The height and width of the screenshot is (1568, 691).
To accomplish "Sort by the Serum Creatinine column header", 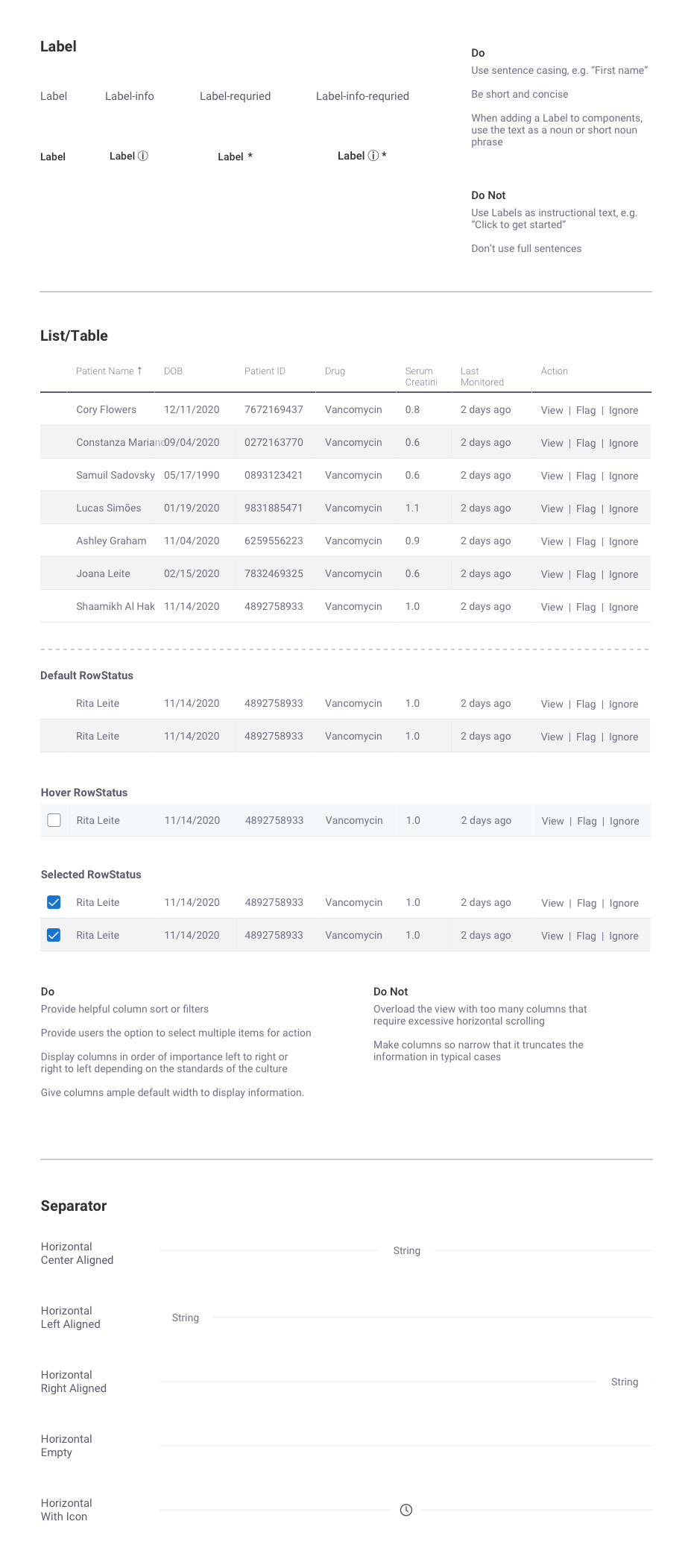I will pos(421,377).
